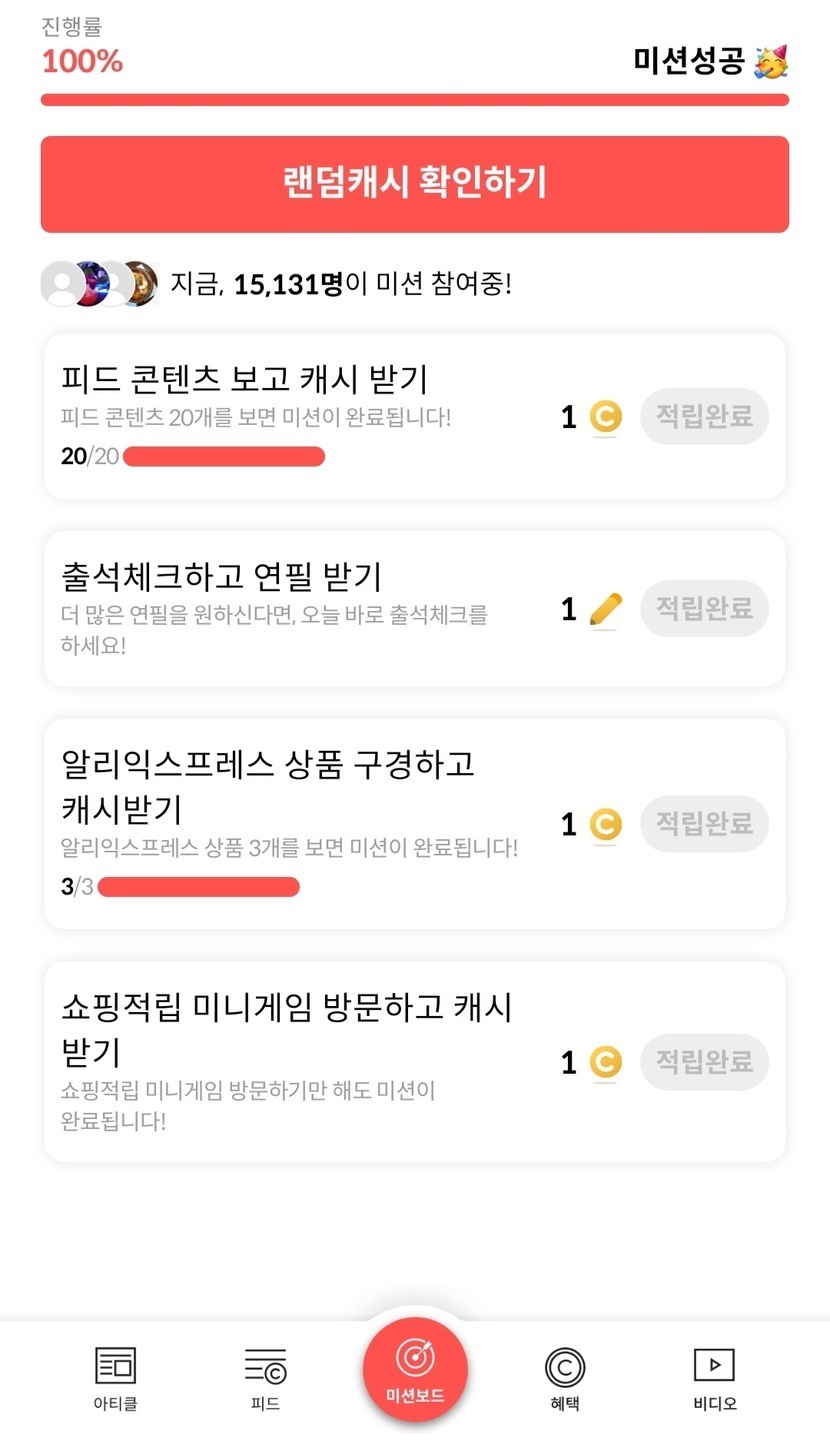The height and width of the screenshot is (1448, 830).
Task: Click the overall 진행률 progress bar
Action: click(x=415, y=100)
